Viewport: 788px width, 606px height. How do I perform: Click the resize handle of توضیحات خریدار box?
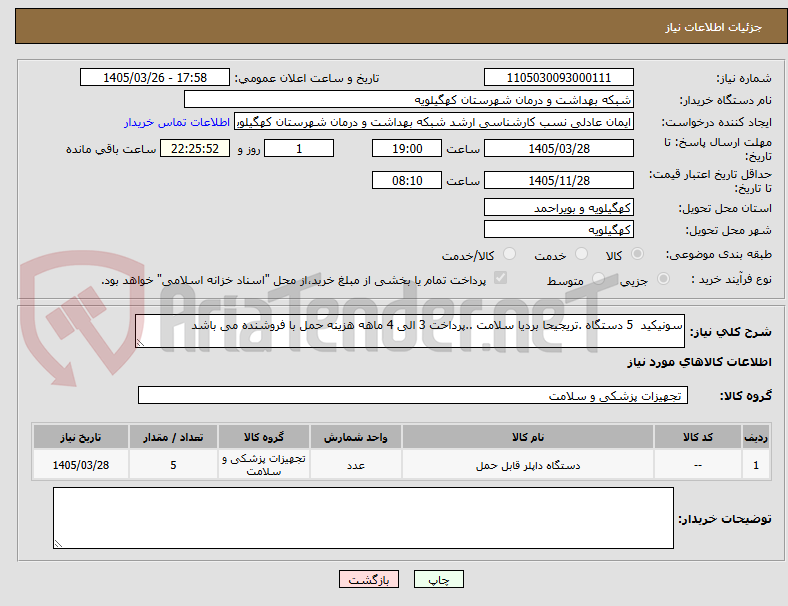pyautogui.click(x=58, y=543)
